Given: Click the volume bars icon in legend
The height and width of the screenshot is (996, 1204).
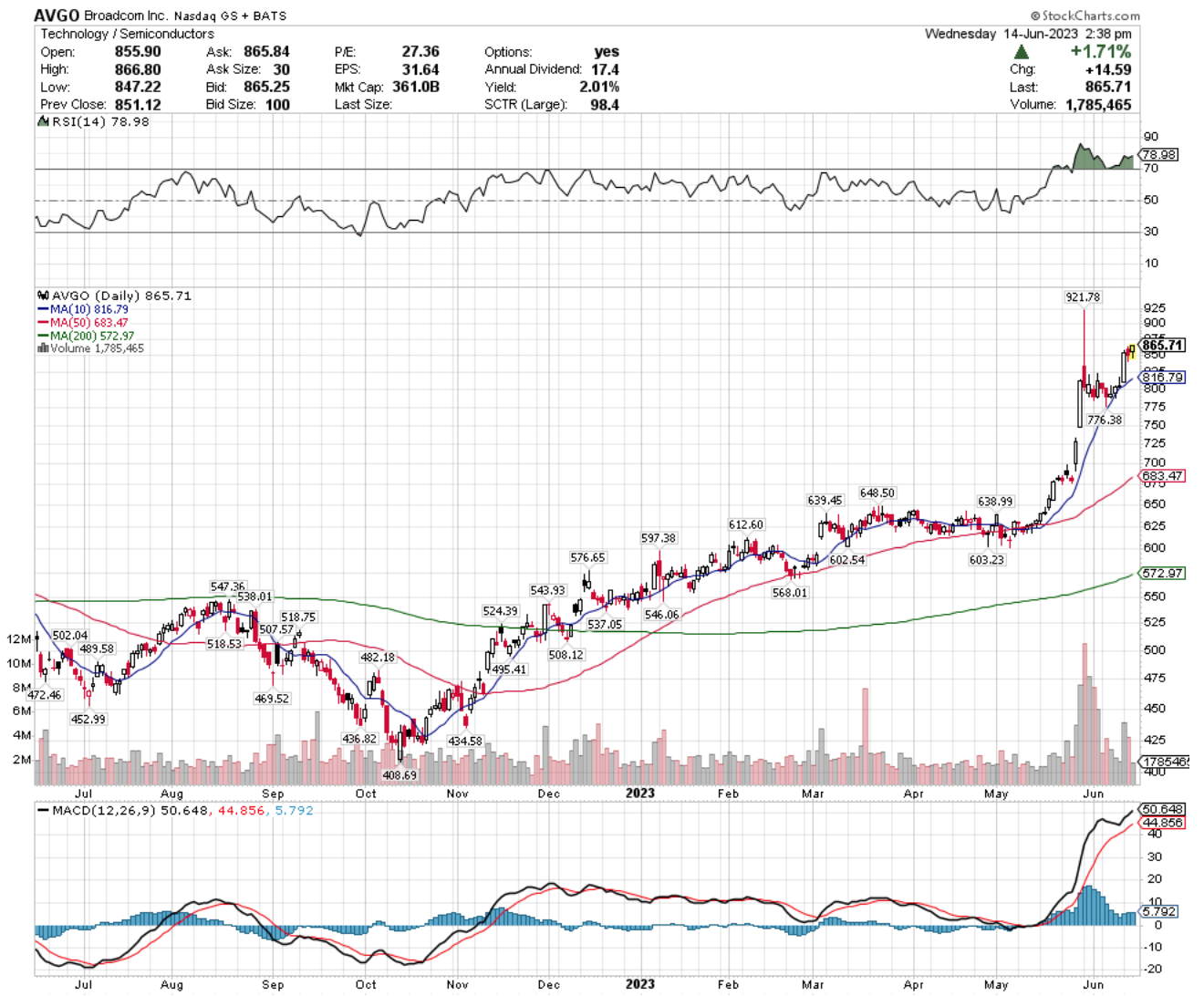Looking at the screenshot, I should 43,348.
